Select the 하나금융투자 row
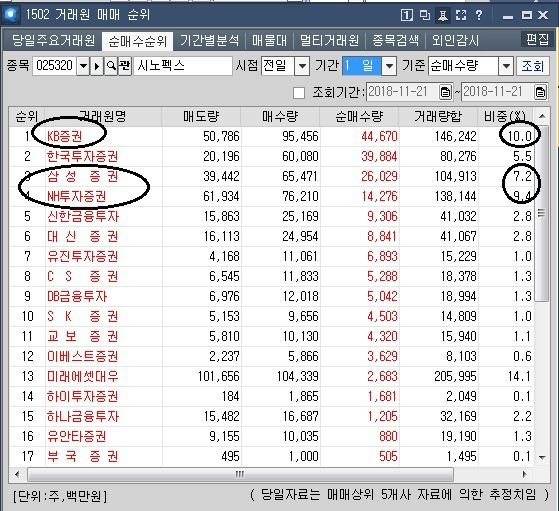Viewport: 559px width, 511px height. tap(272, 416)
